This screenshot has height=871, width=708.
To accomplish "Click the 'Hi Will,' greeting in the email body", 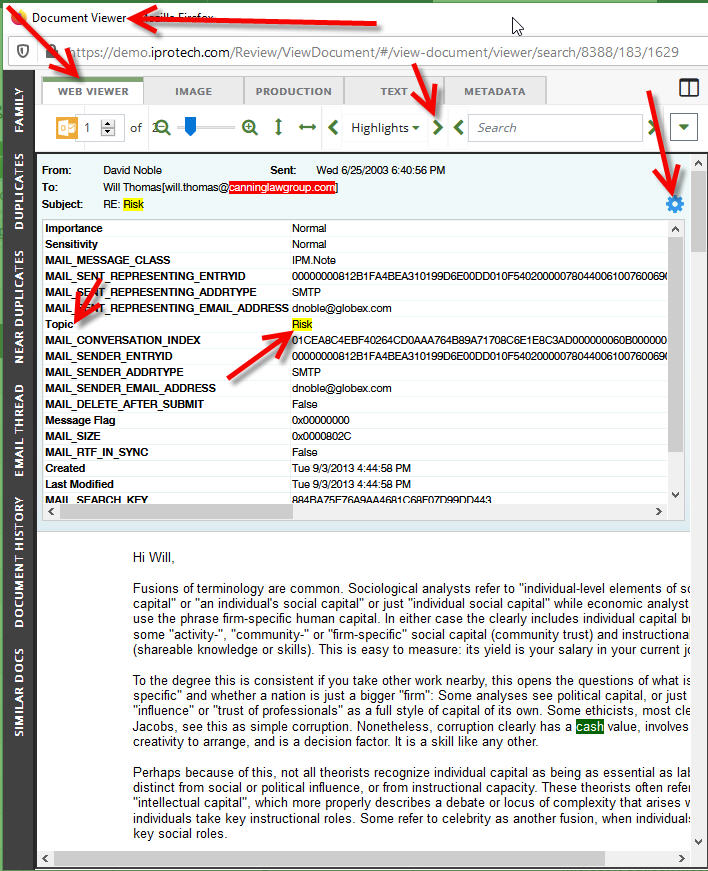I will (154, 557).
